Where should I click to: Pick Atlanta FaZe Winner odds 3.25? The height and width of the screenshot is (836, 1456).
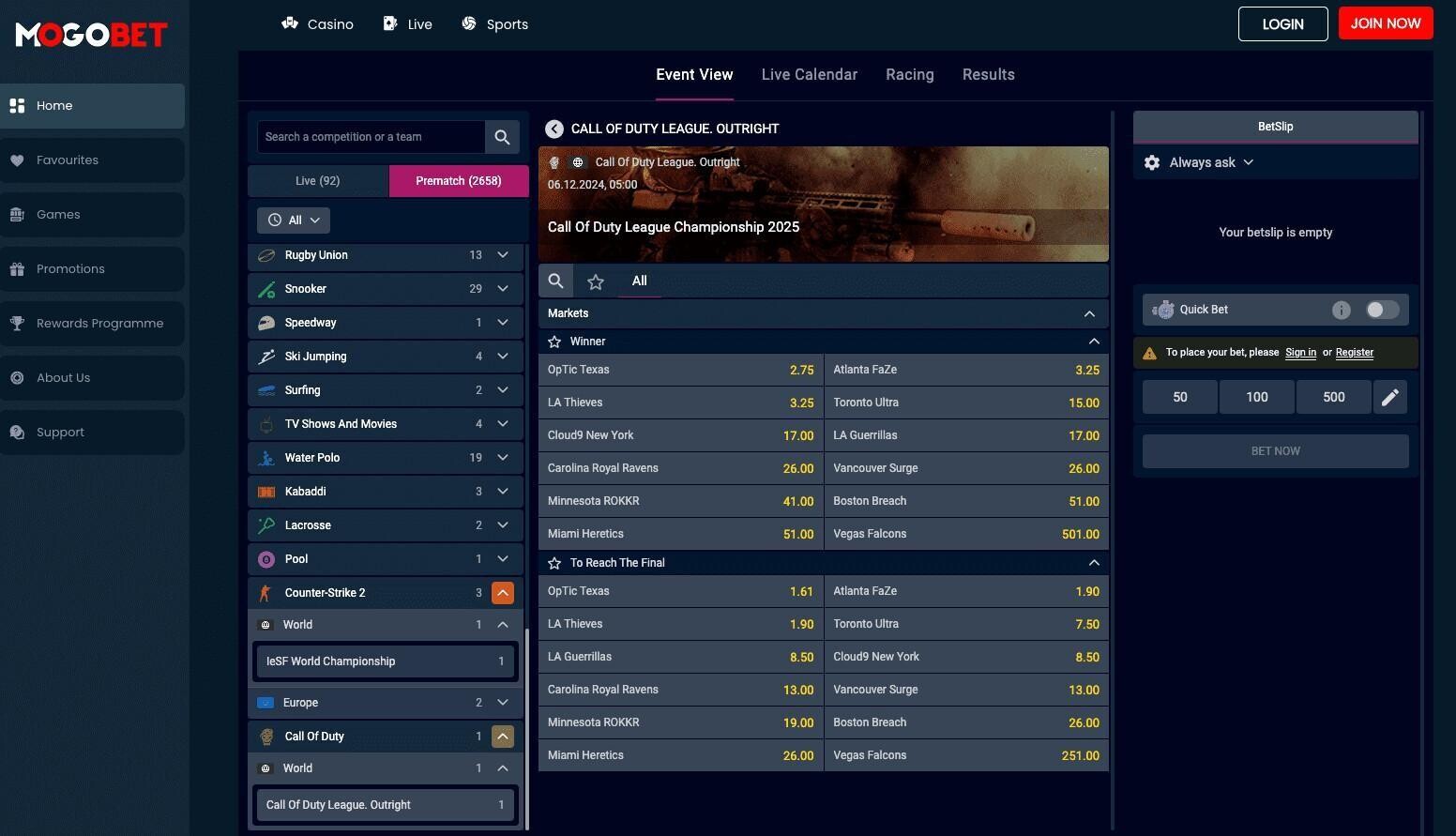click(966, 370)
